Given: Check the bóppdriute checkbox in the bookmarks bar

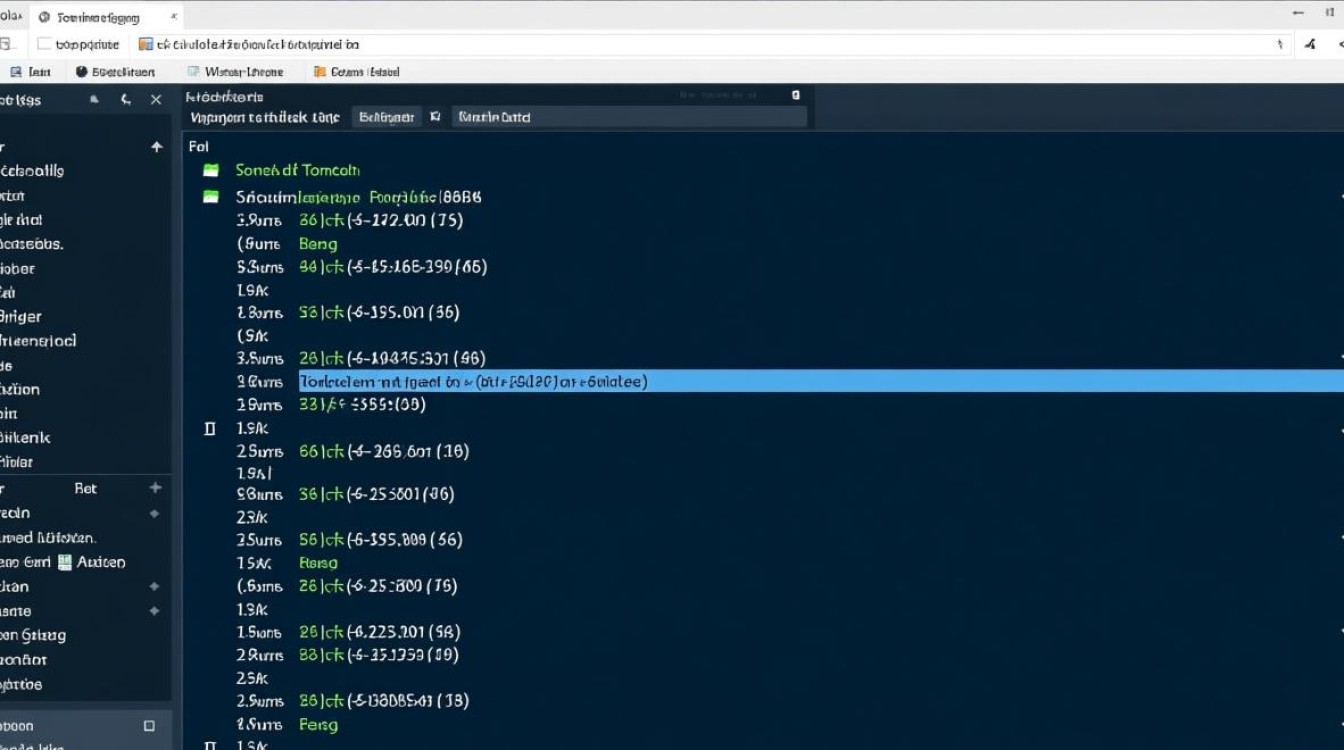Looking at the screenshot, I should (42, 43).
